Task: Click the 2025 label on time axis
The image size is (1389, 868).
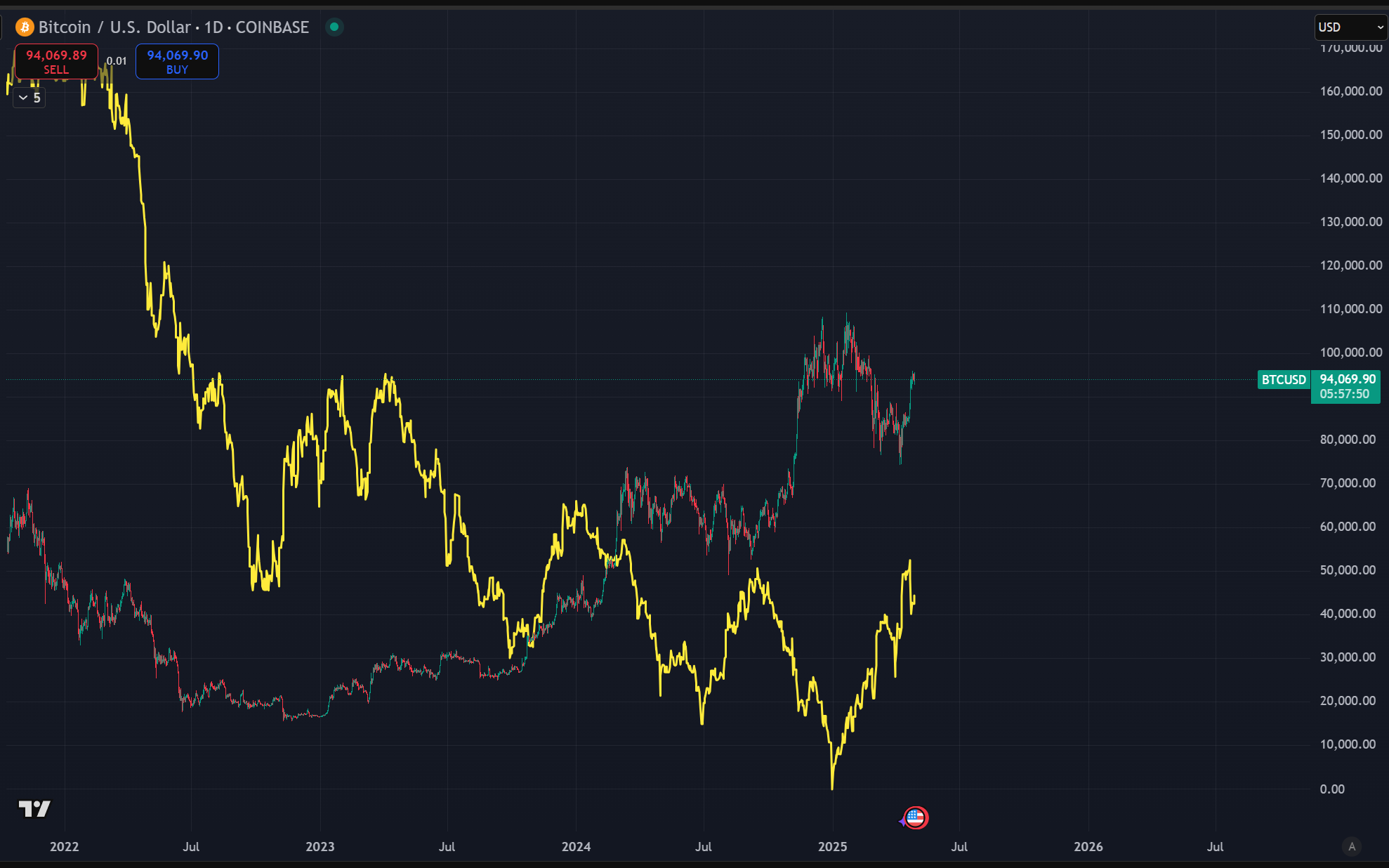Action: point(832,846)
